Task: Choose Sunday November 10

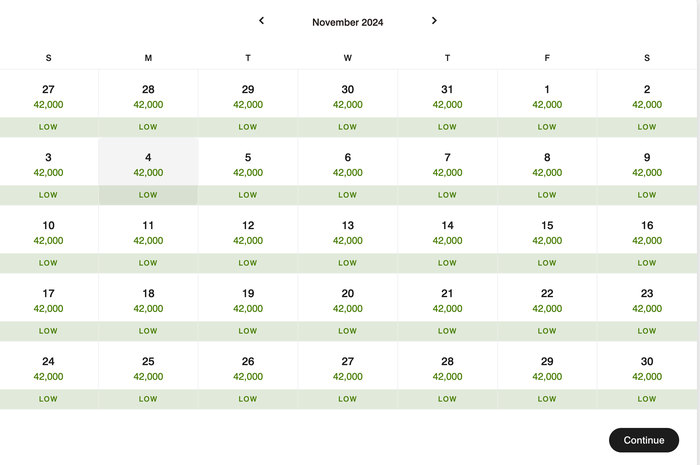Action: coord(49,239)
